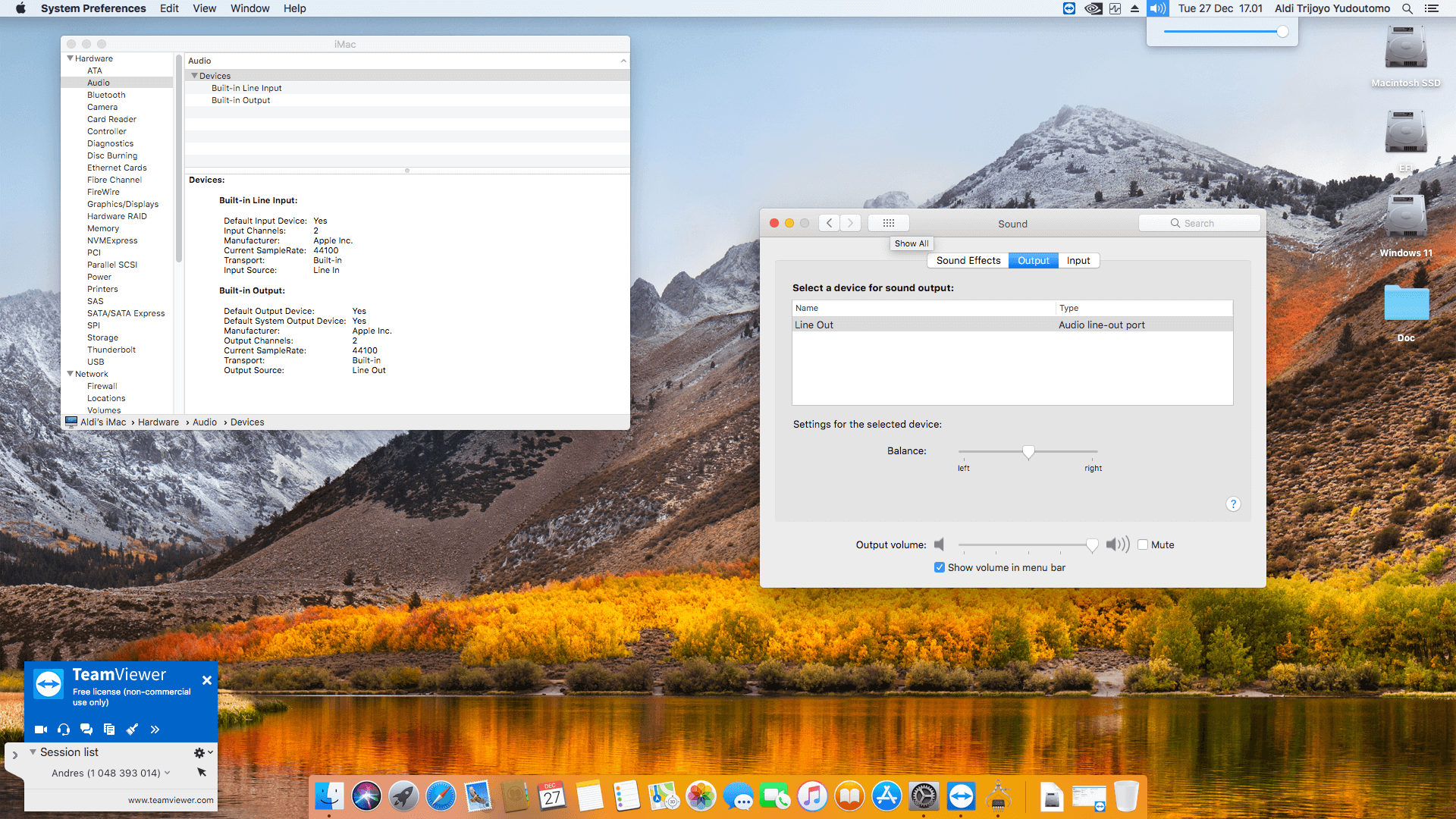Screen dimensions: 1456x819
Task: Open System Information chip icon in Dock
Action: [998, 796]
